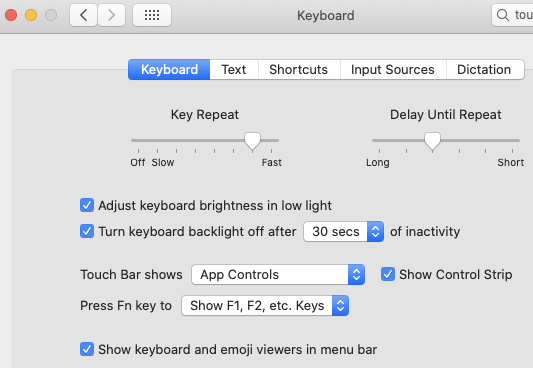533x368 pixels.
Task: Disable Show Control Strip checkbox
Action: [388, 274]
